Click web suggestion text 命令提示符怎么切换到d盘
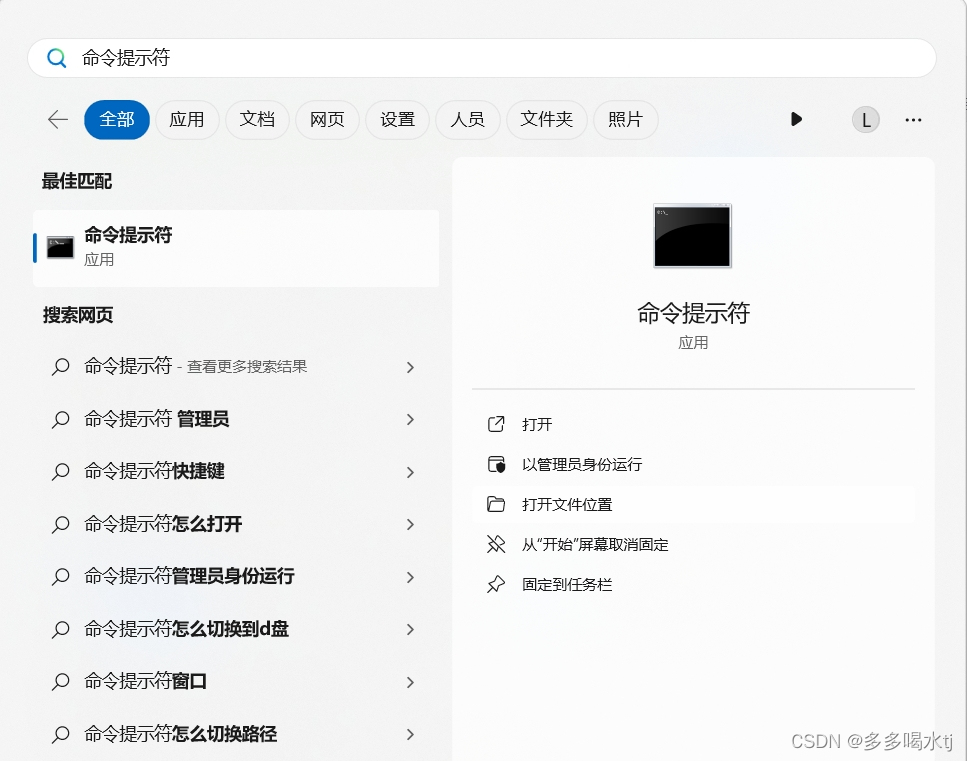This screenshot has height=761, width=967. coord(186,628)
